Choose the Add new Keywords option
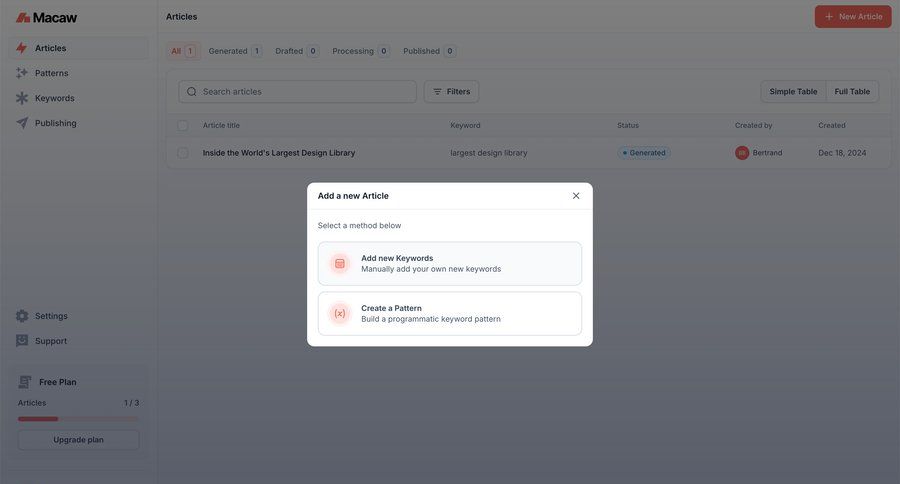Image resolution: width=900 pixels, height=484 pixels. tap(449, 264)
